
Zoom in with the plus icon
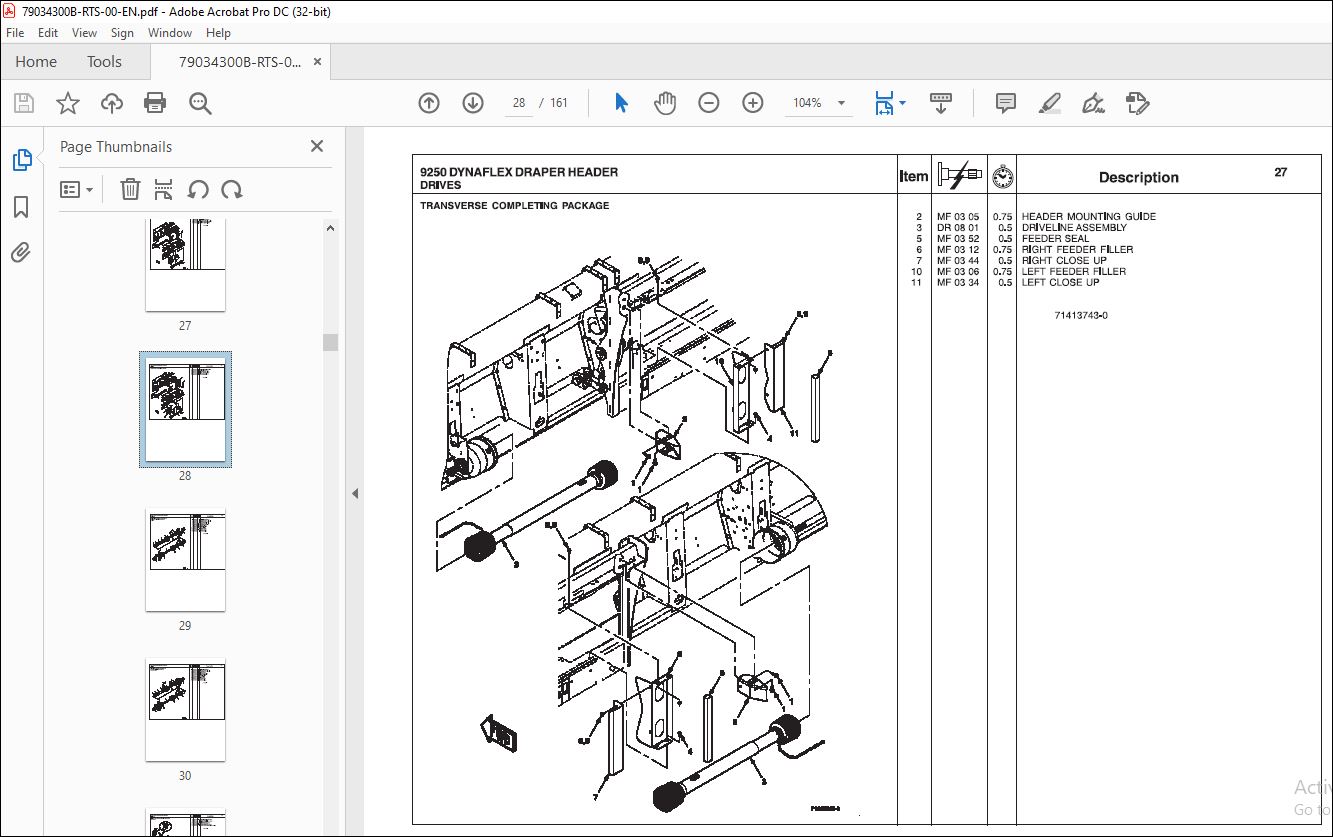(753, 103)
